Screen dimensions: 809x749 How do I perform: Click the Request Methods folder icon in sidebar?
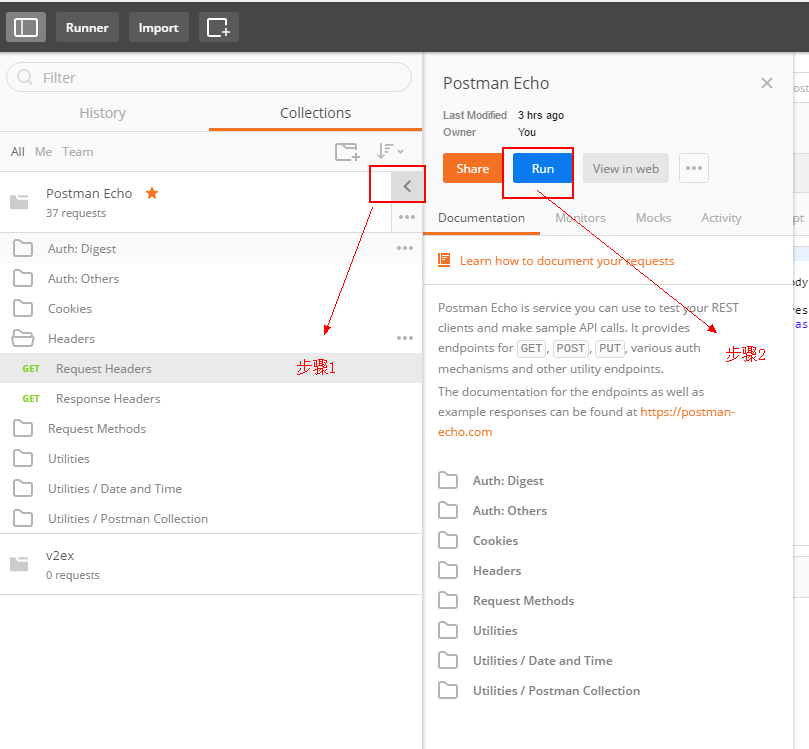point(23,428)
